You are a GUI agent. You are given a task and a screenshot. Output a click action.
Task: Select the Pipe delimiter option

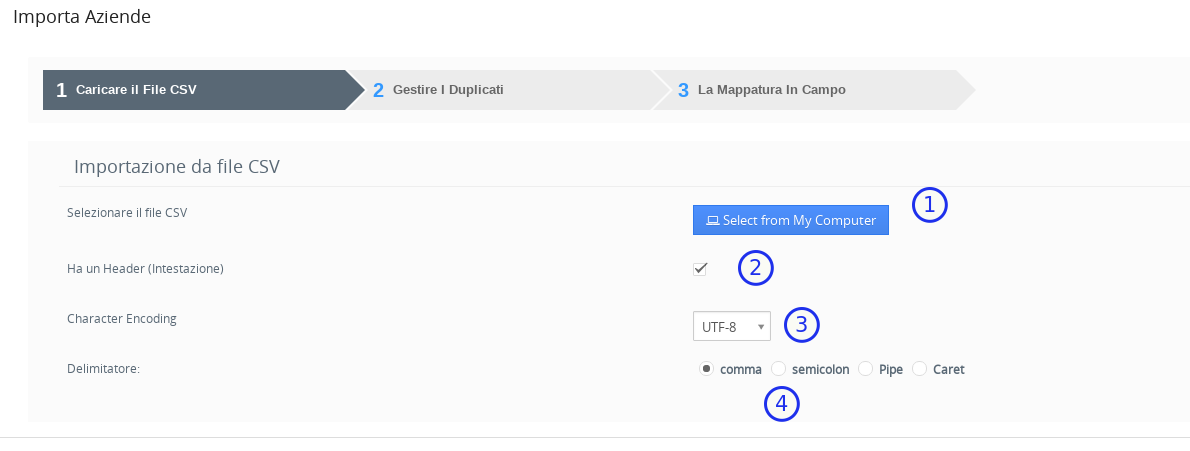point(865,369)
